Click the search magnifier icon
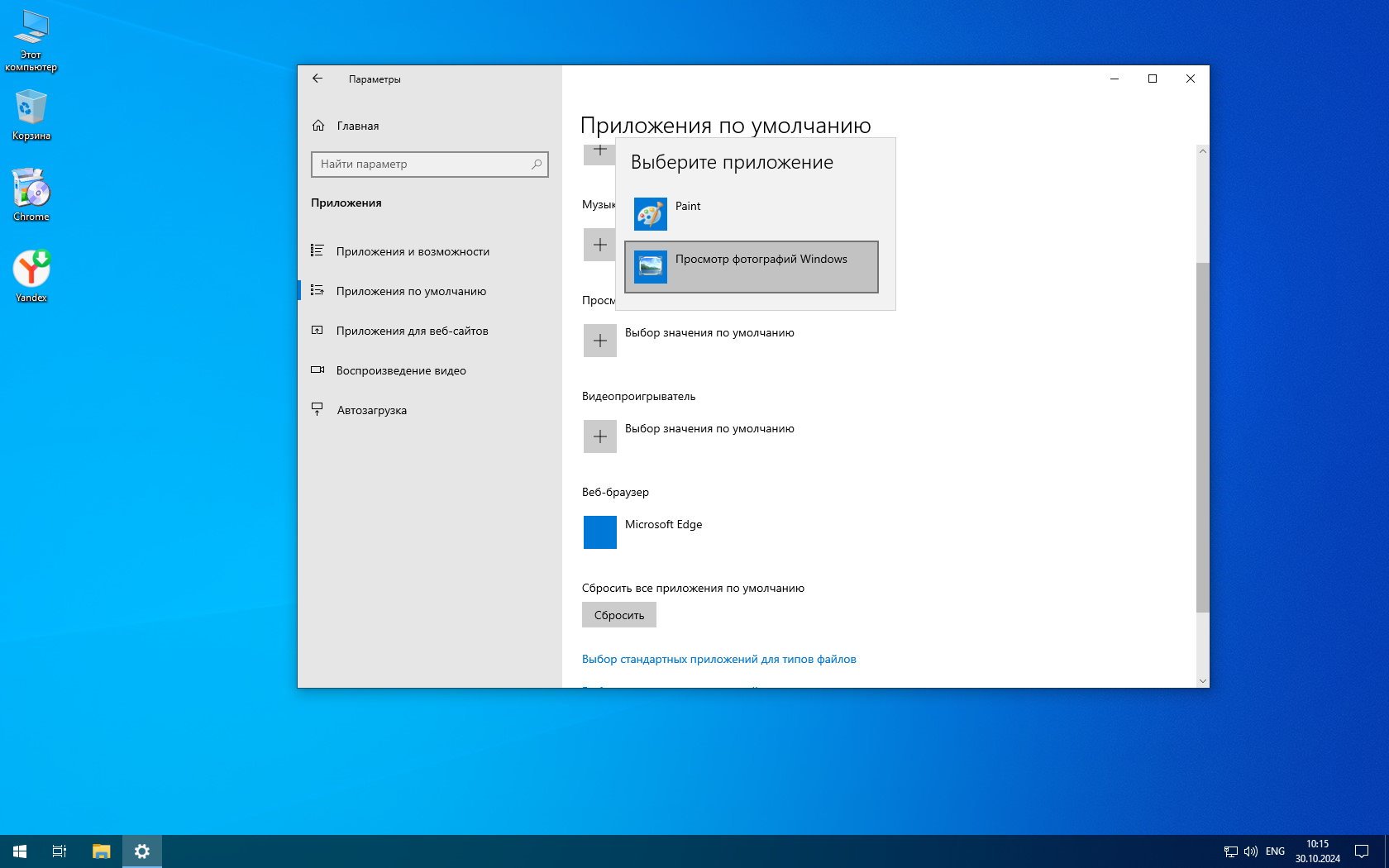 tap(537, 164)
